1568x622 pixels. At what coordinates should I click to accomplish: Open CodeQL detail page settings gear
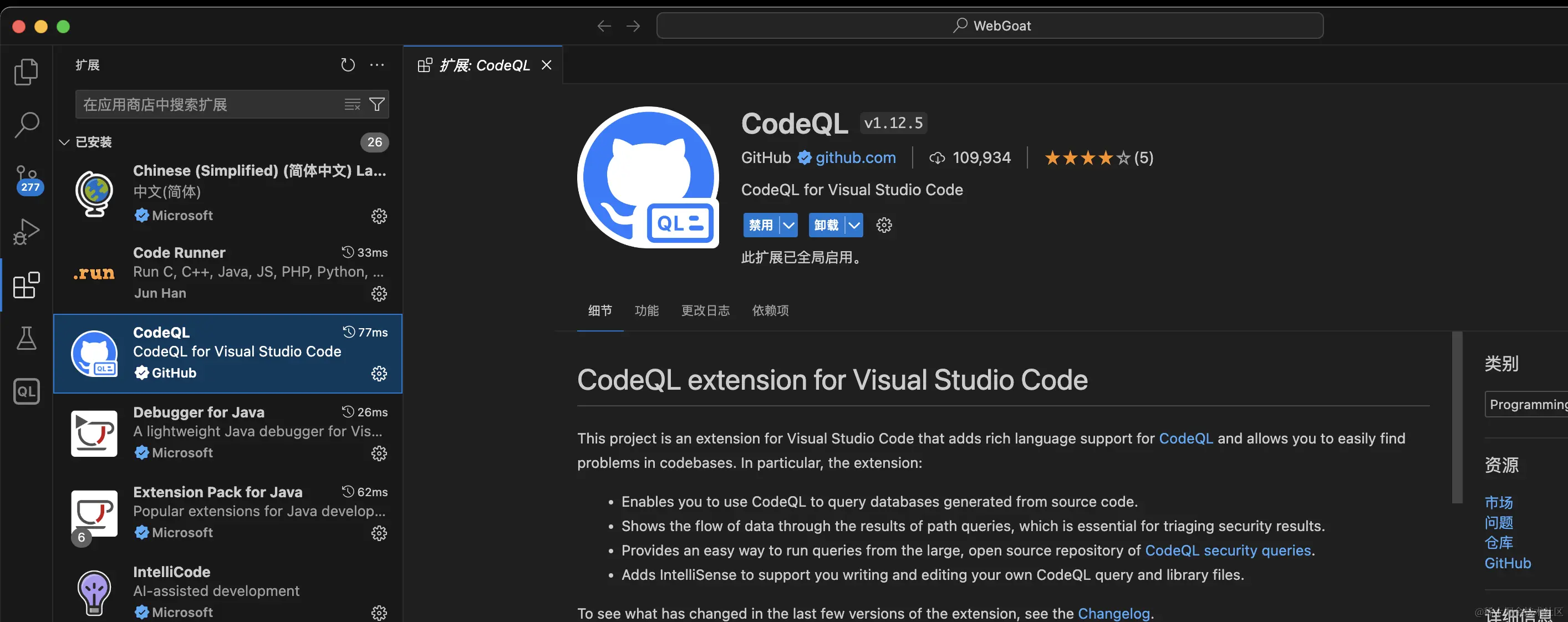pyautogui.click(x=884, y=225)
